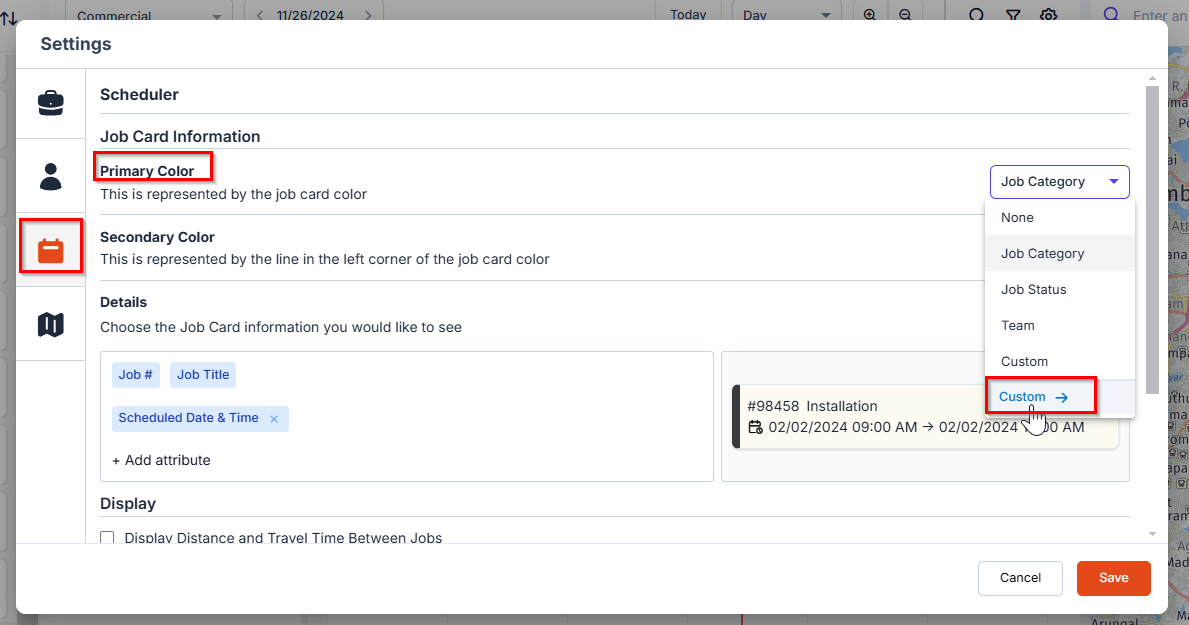Viewport: 1189px width, 625px height.
Task: Click the scrollbar down arrow
Action: click(1153, 534)
